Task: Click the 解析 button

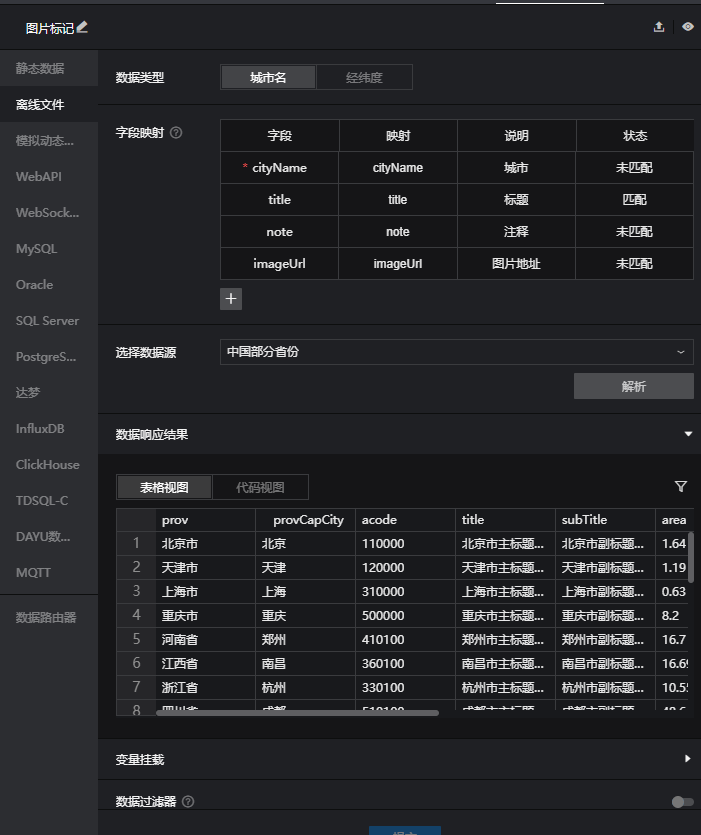Action: [x=633, y=386]
